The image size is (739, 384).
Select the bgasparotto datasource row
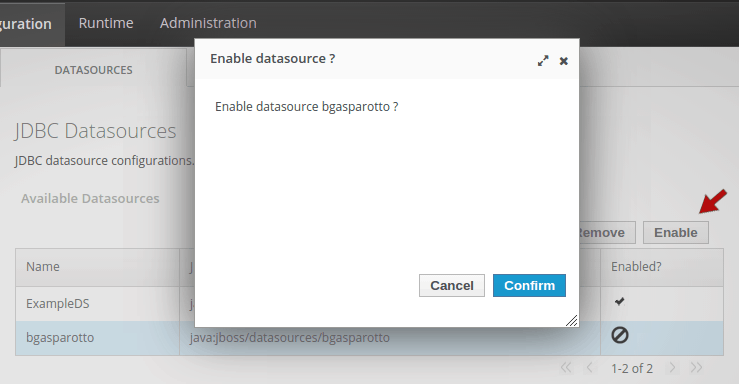(x=369, y=338)
